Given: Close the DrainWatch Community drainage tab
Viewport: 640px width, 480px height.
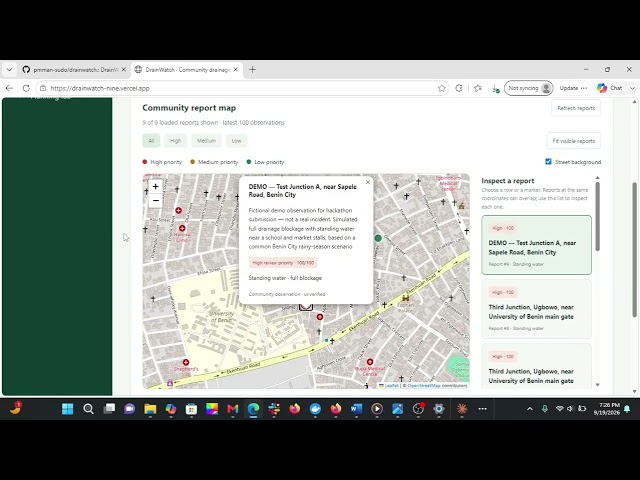Looking at the screenshot, I should 236,70.
